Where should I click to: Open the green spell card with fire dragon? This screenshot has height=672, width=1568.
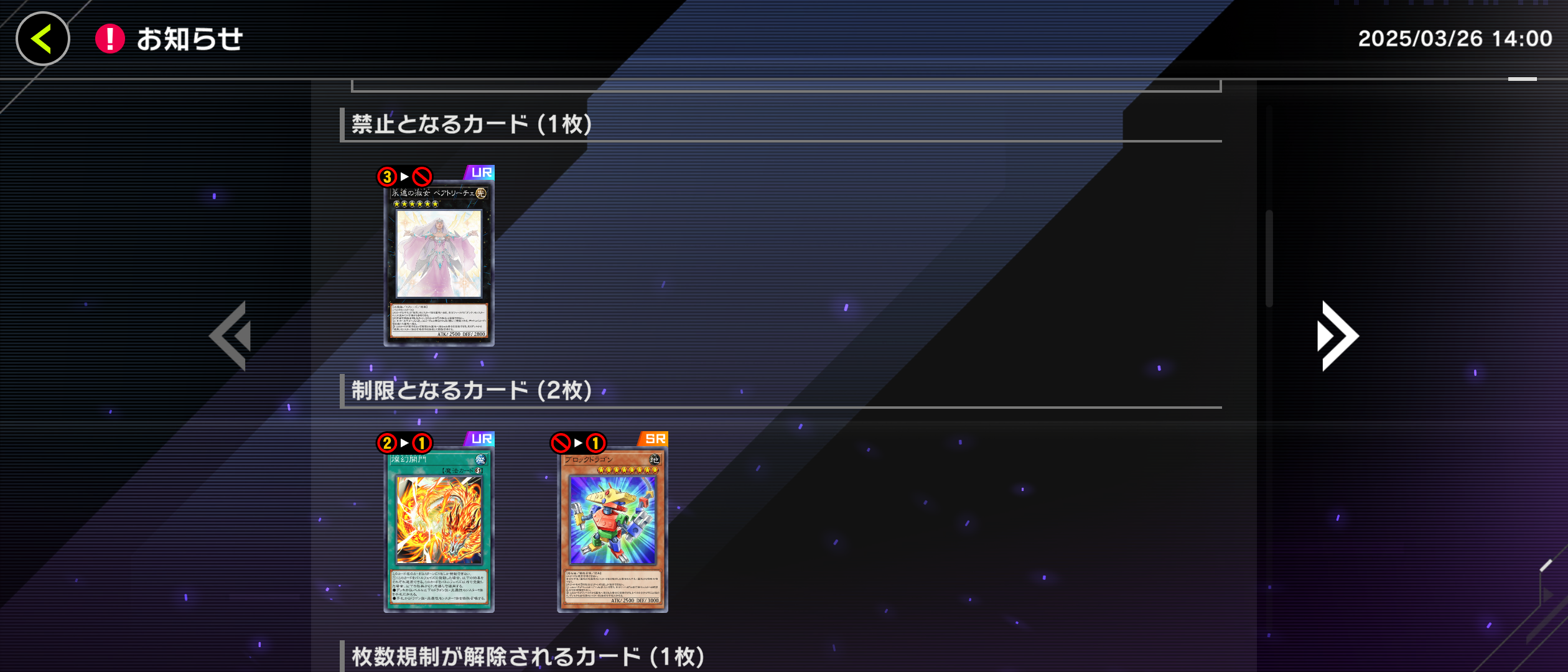tap(439, 530)
